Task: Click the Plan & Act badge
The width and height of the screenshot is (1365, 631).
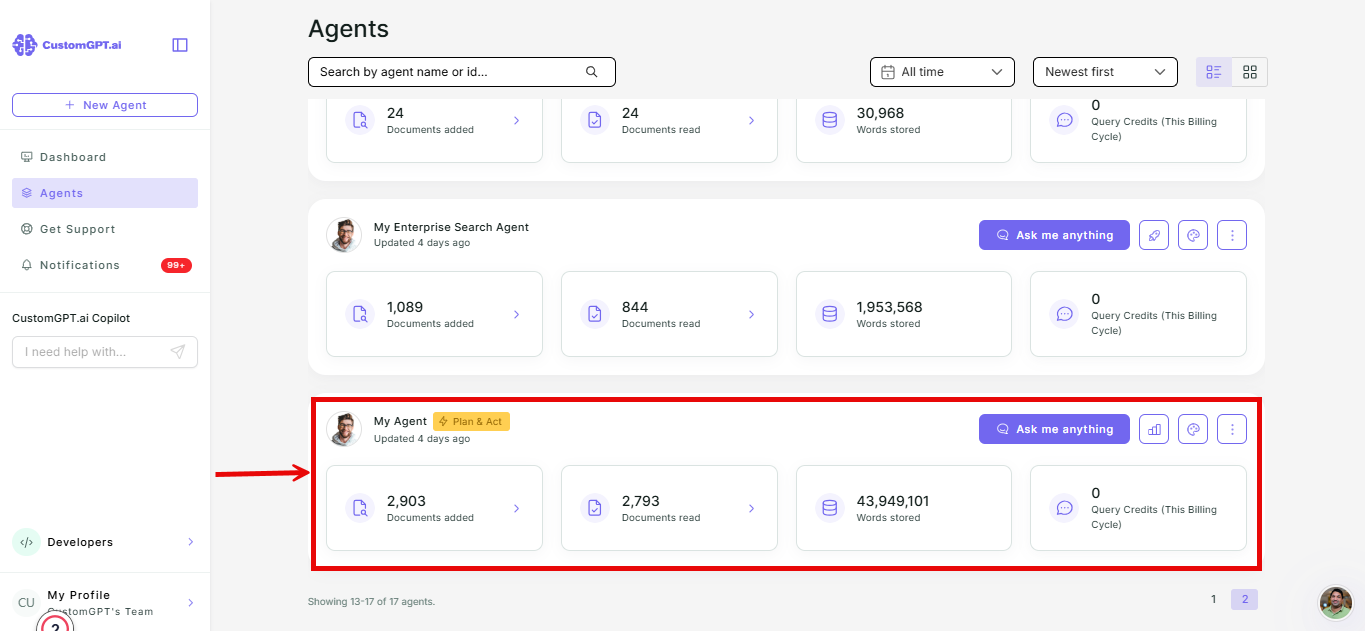Action: [x=471, y=422]
